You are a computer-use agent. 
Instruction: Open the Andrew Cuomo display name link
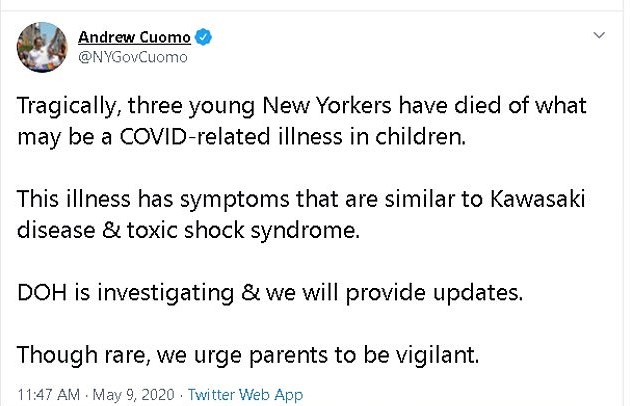[x=133, y=38]
